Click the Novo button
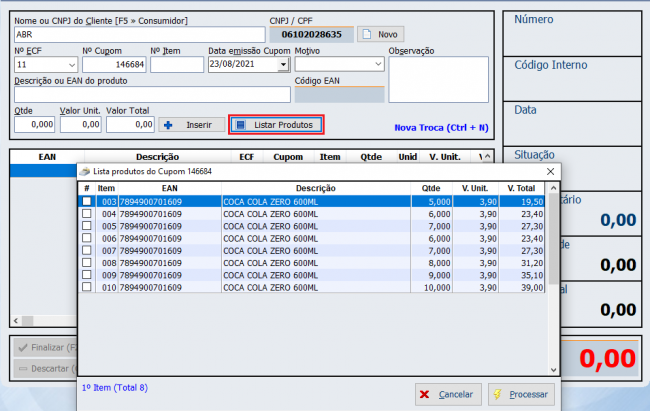The width and height of the screenshot is (650, 411). click(381, 34)
